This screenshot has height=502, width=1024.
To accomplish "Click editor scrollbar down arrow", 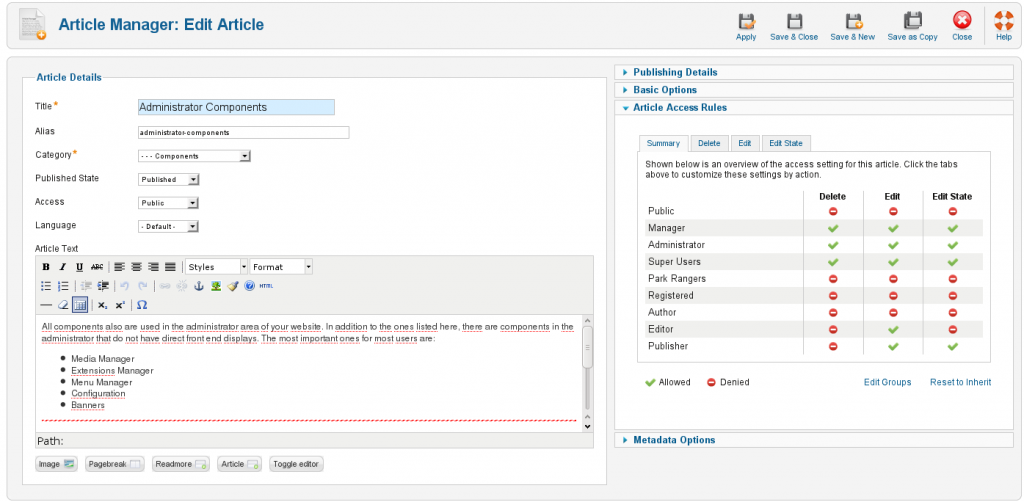I will [x=587, y=426].
